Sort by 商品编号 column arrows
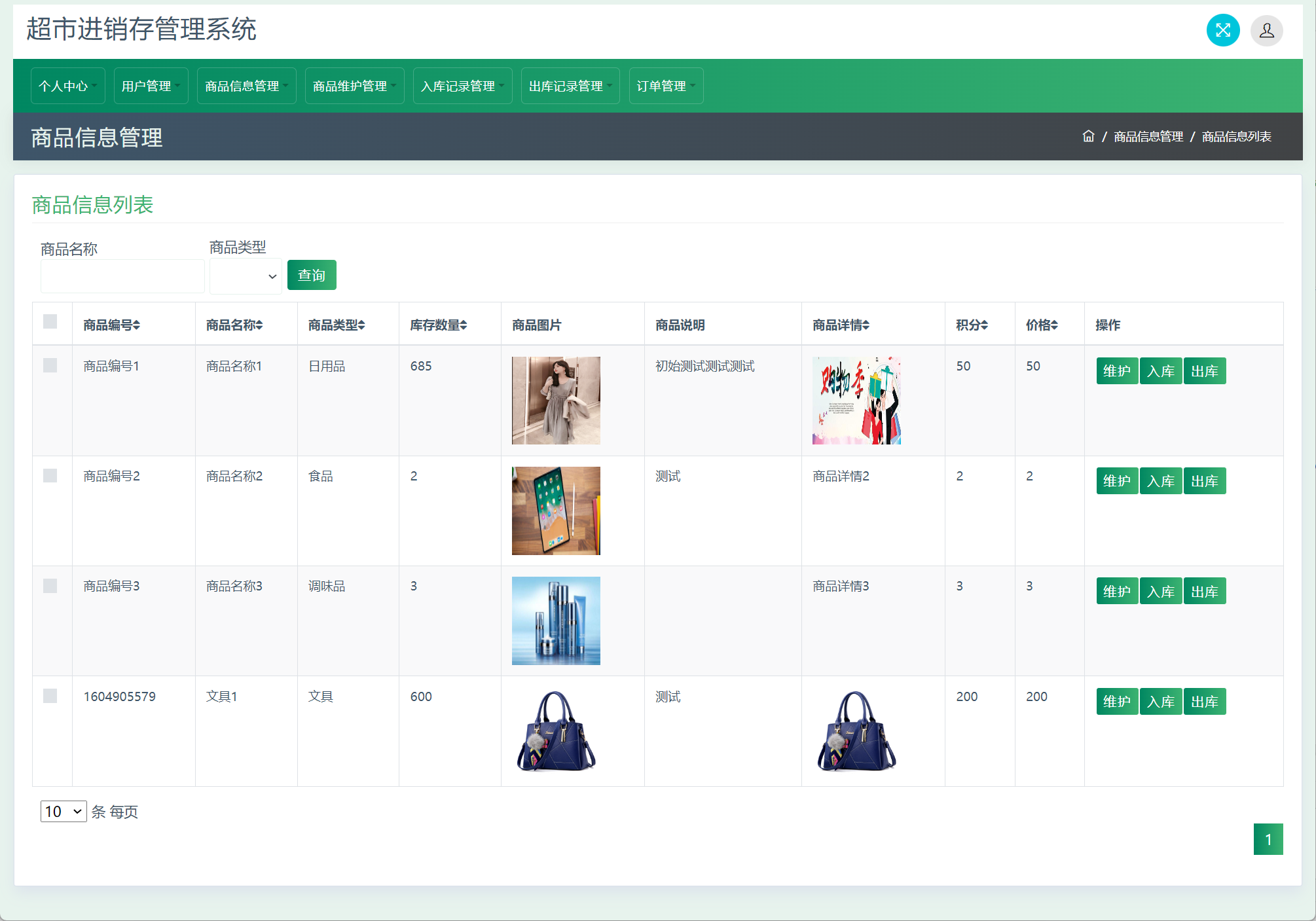Image resolution: width=1316 pixels, height=921 pixels. pos(136,325)
